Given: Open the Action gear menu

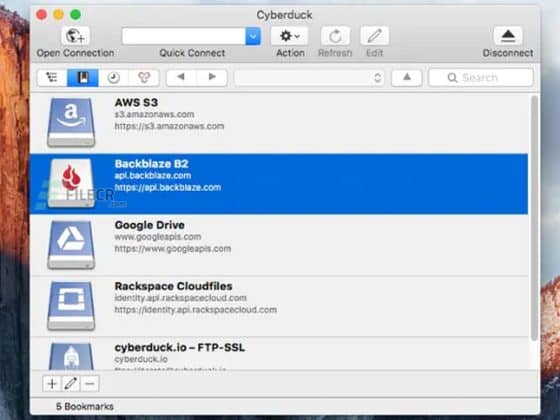Looking at the screenshot, I should tap(290, 36).
